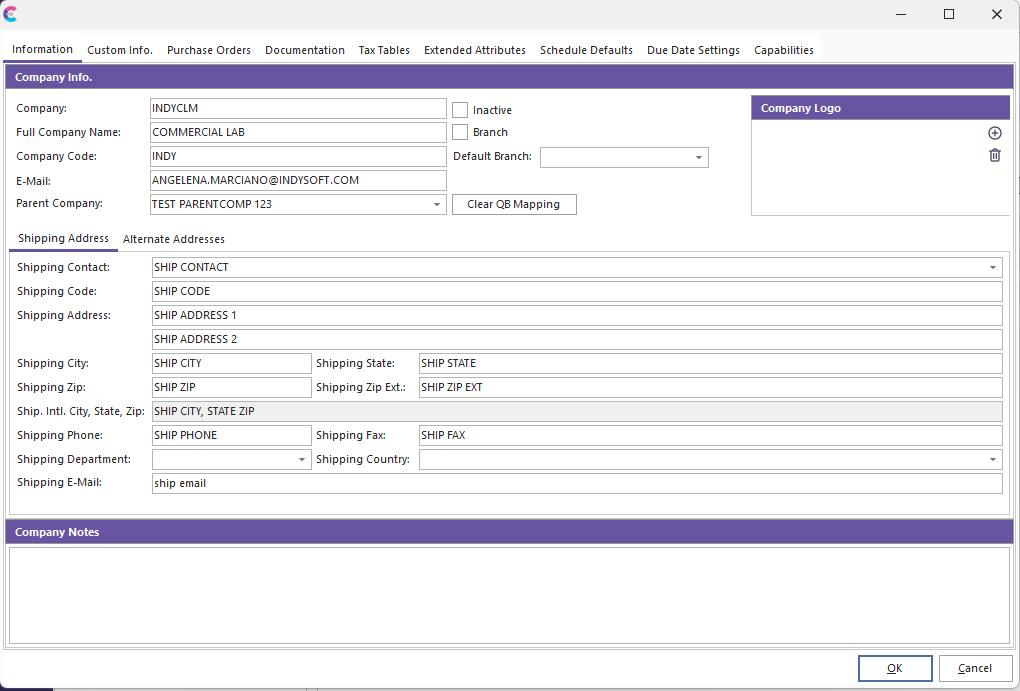The width and height of the screenshot is (1020, 691).
Task: Click the delete company logo trash icon
Action: pyautogui.click(x=994, y=155)
